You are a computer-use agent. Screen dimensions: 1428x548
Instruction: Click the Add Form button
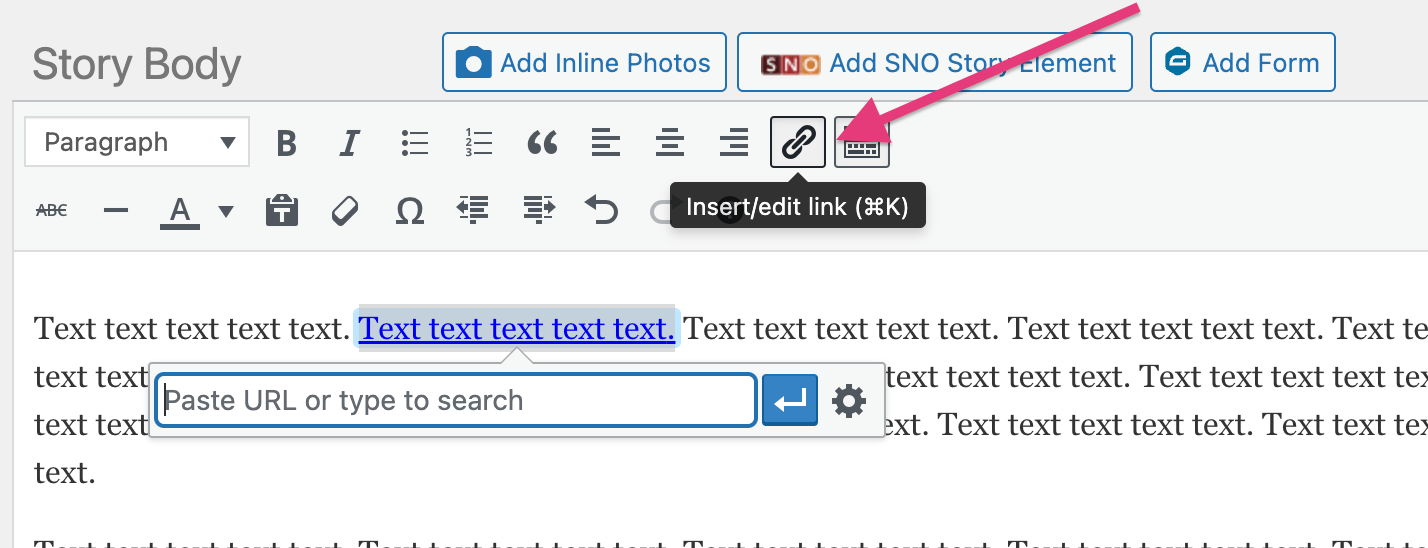(x=1243, y=63)
